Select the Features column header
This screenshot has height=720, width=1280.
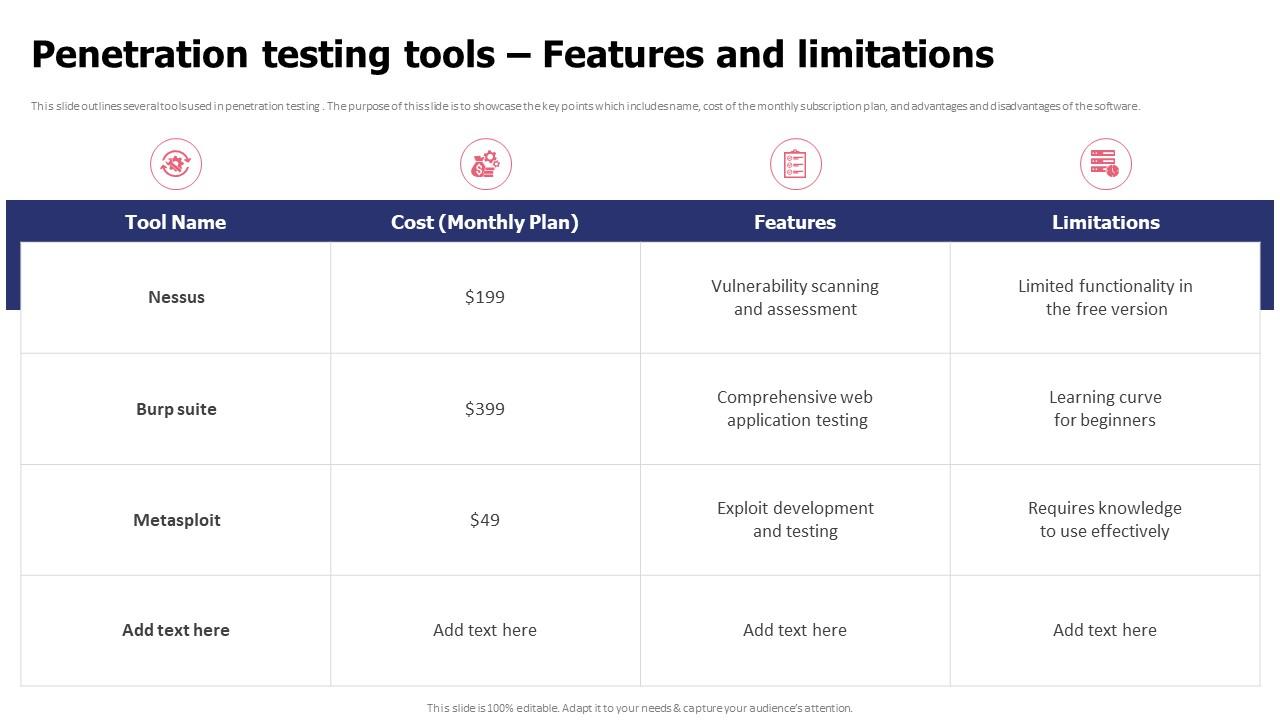pos(795,222)
